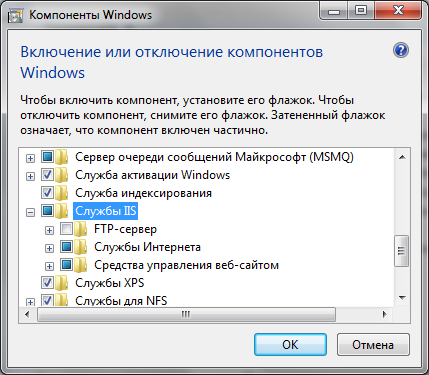This screenshot has width=429, height=375.
Task: Expand the Службы Интернета node
Action: point(49,248)
